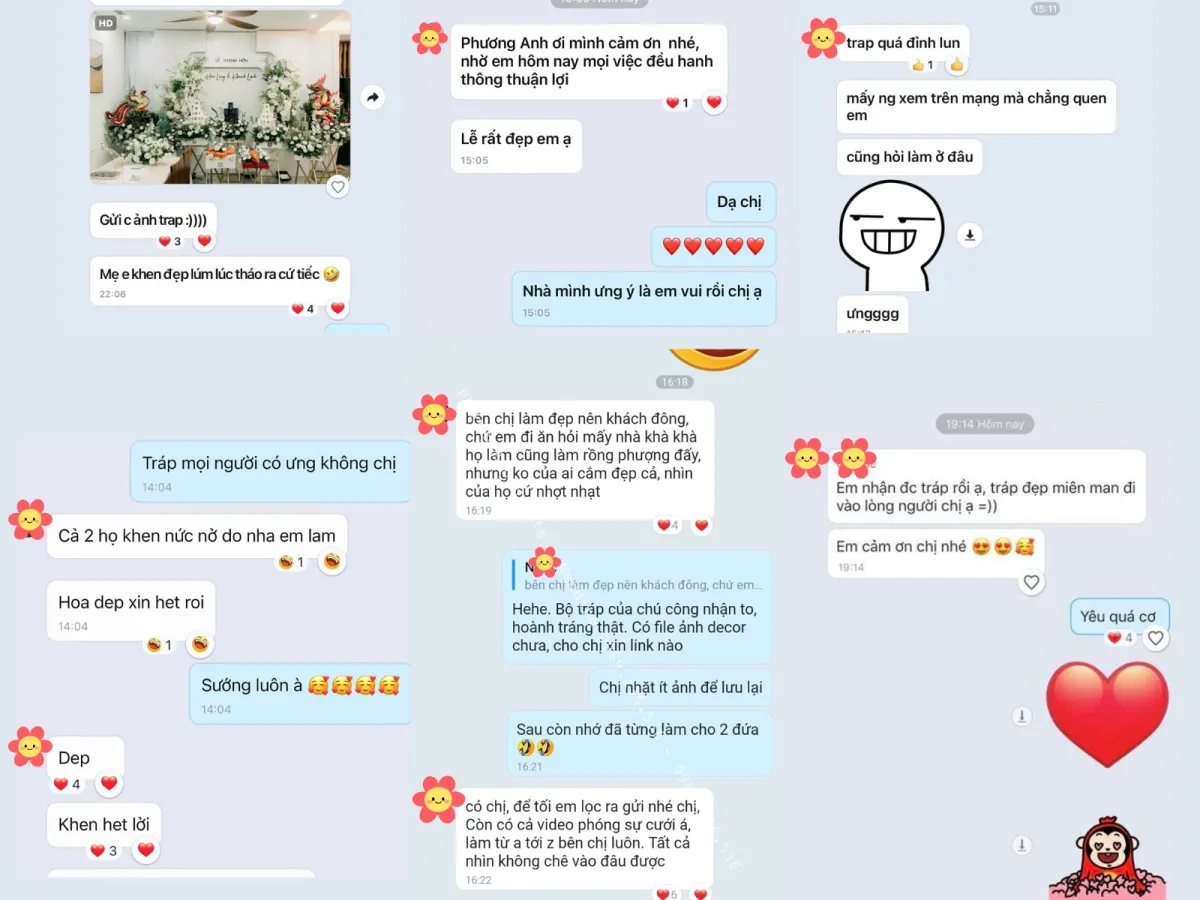Image resolution: width=1200 pixels, height=900 pixels.
Task: Tap heart reaction on 'Mẹ e khen đẹp' message
Action: pos(337,309)
